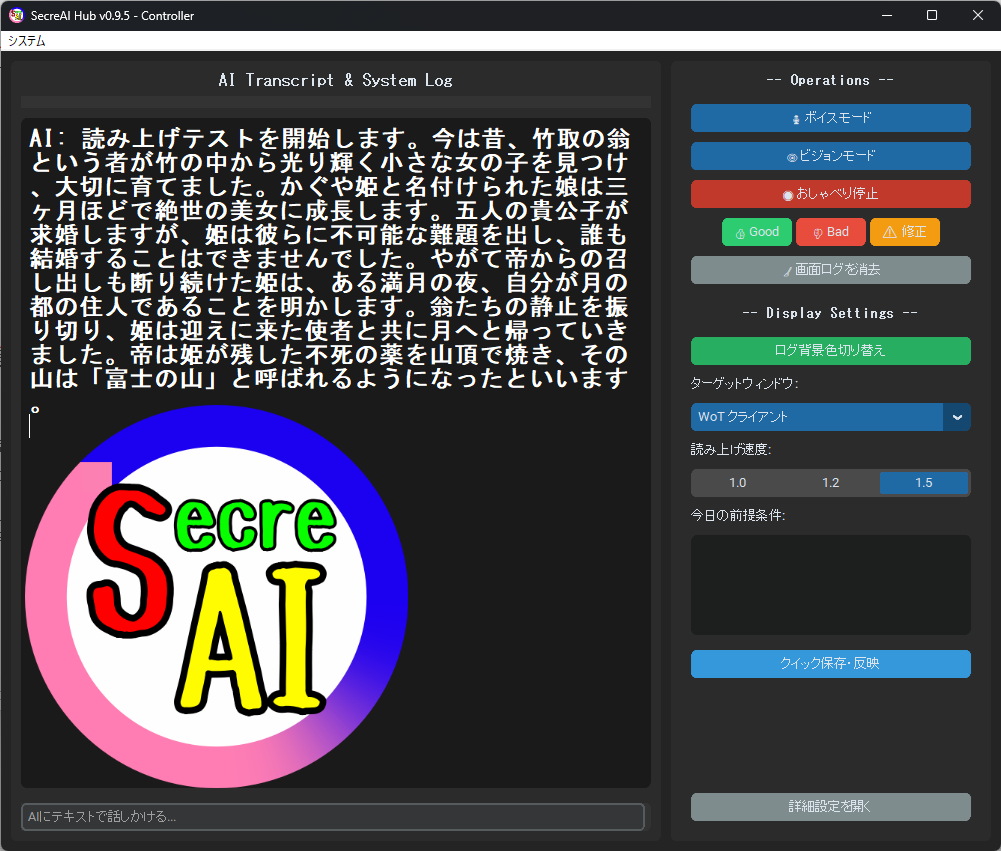1001x851 pixels.
Task: Set reading speed to 1.2
Action: point(831,483)
